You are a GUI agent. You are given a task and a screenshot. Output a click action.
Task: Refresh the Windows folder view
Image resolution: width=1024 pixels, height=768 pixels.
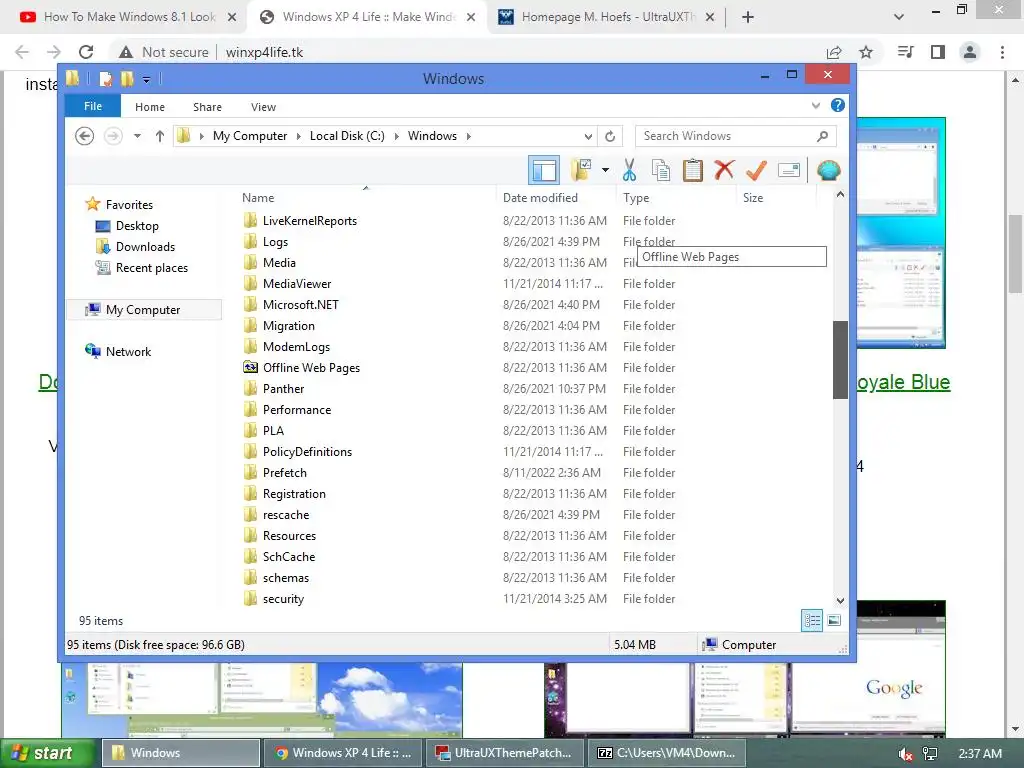tap(610, 136)
